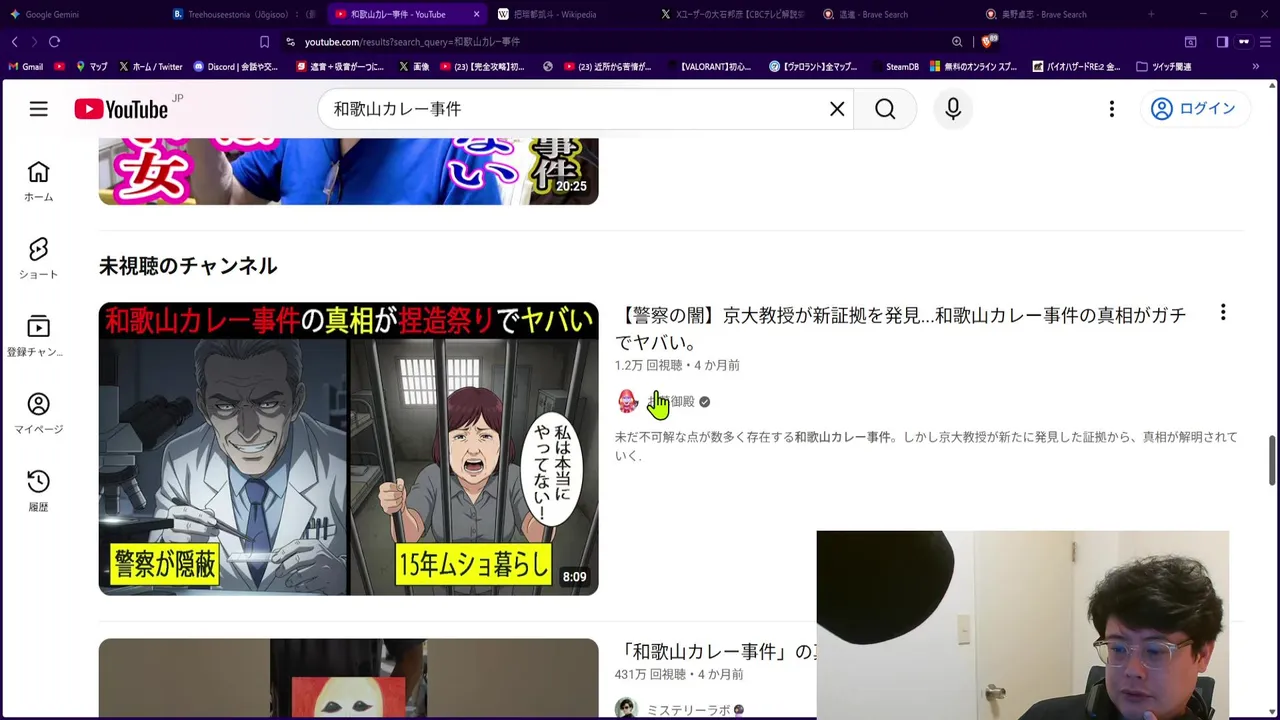Open the private window glasses icon
Viewport: 1280px width, 720px height.
(x=1244, y=42)
